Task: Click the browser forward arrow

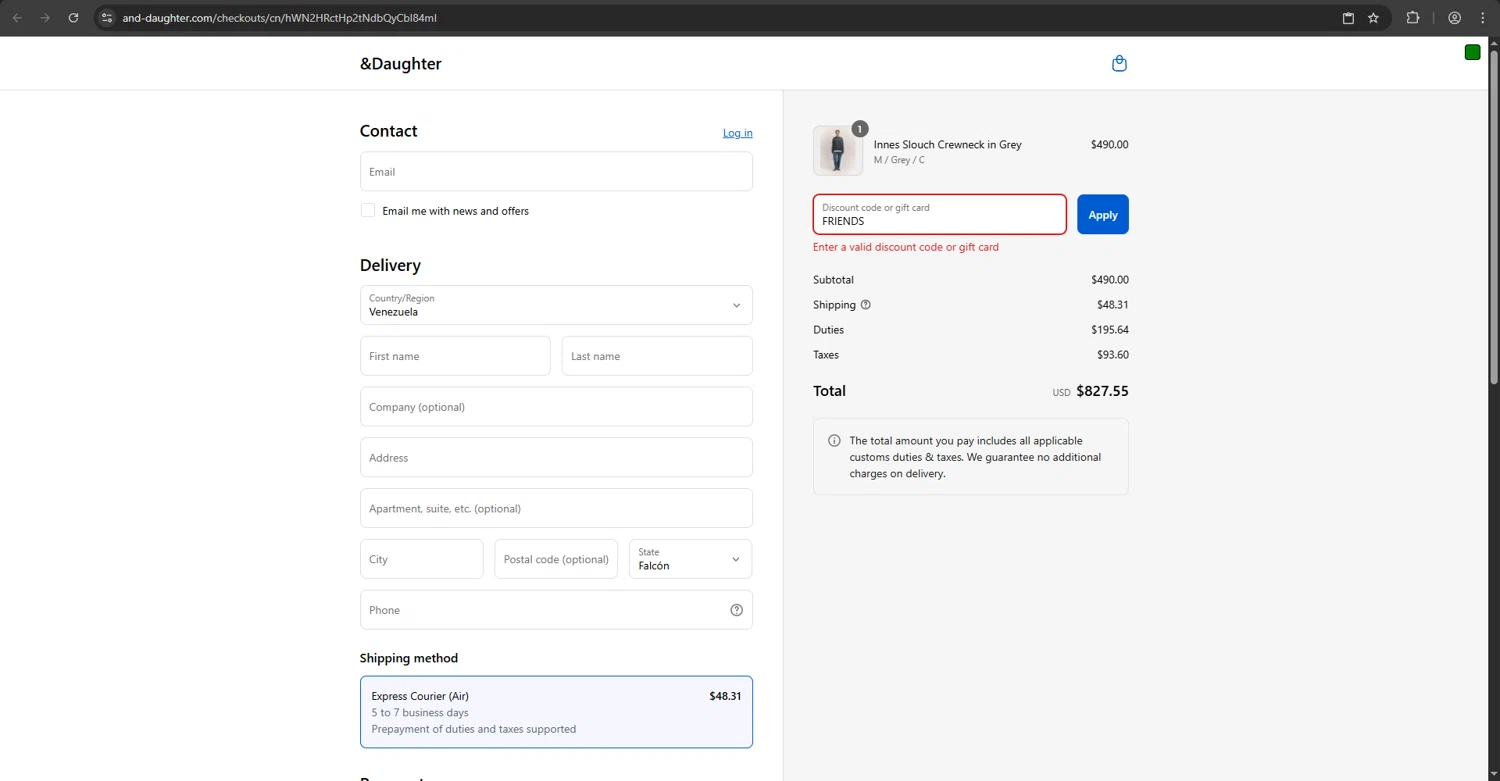Action: click(45, 18)
